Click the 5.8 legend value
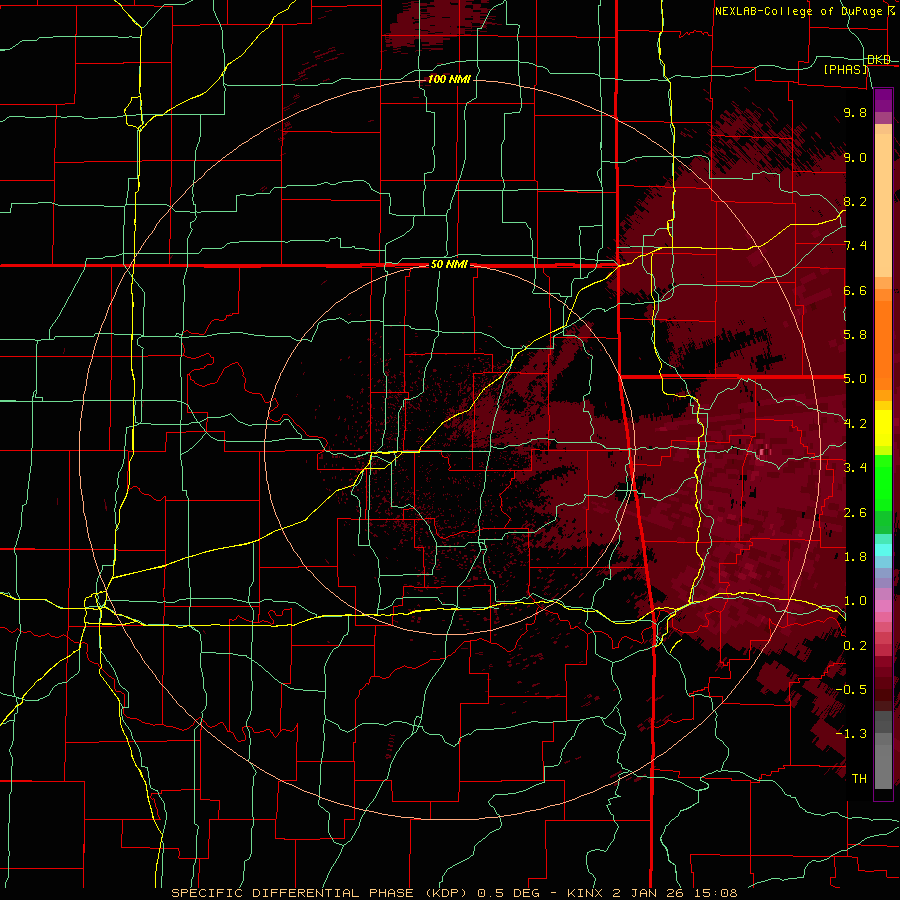This screenshot has width=900, height=900. click(855, 335)
